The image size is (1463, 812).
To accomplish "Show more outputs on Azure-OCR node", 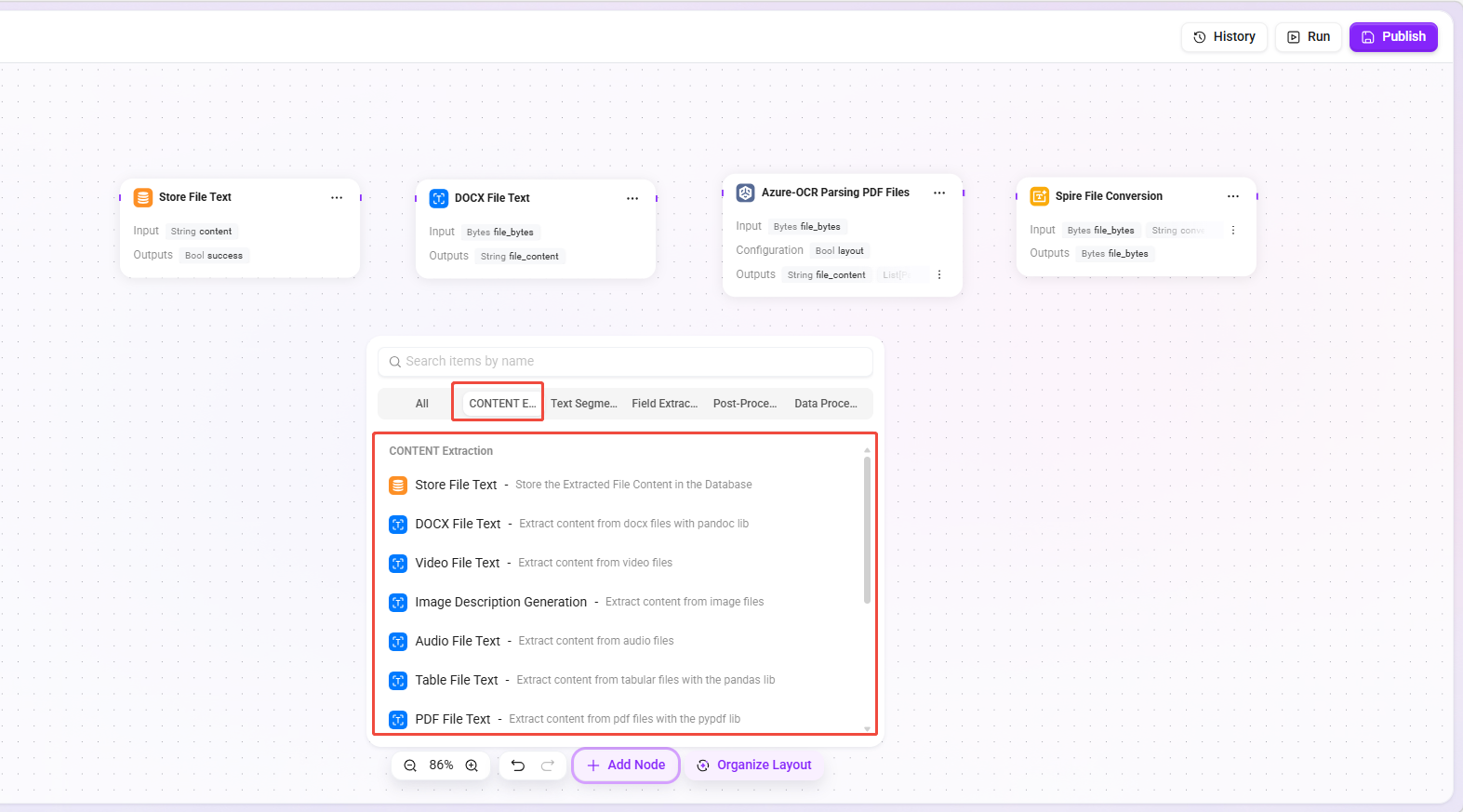I will 939,274.
